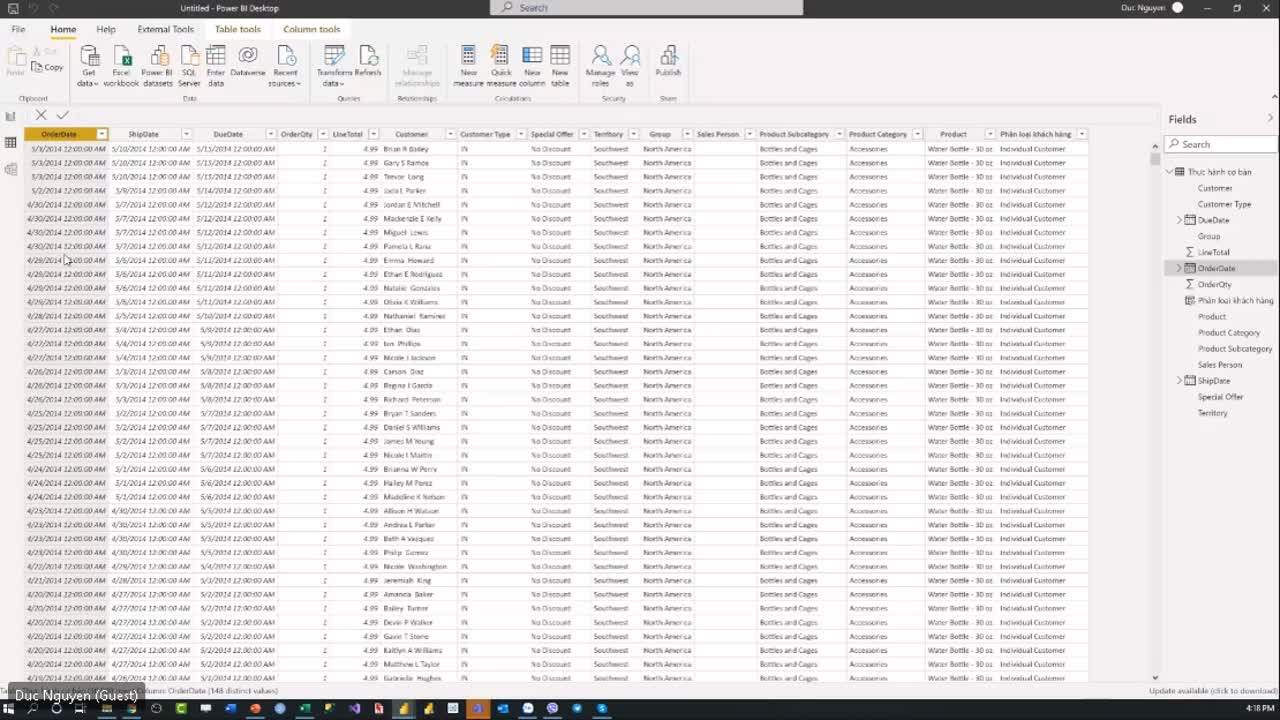The height and width of the screenshot is (720, 1280).
Task: Click the Enter data icon
Action: pyautogui.click(x=216, y=55)
